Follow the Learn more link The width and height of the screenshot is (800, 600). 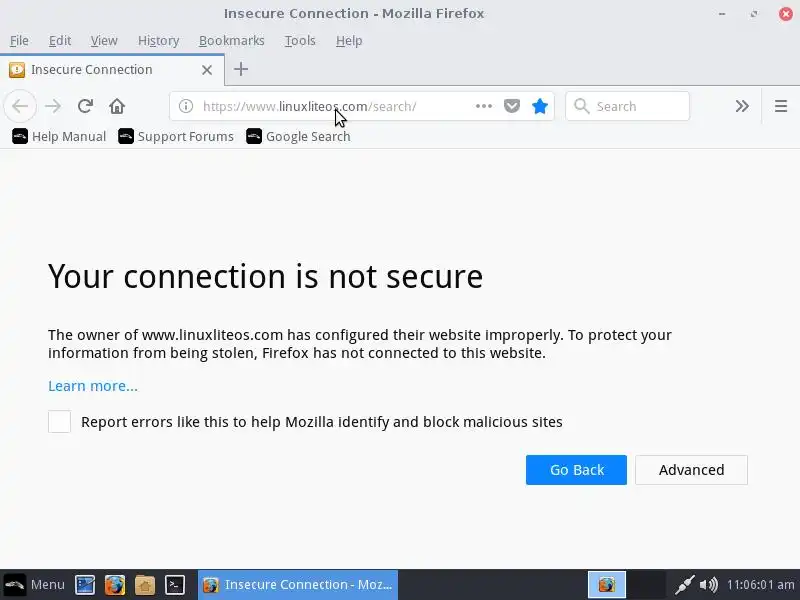click(x=93, y=386)
